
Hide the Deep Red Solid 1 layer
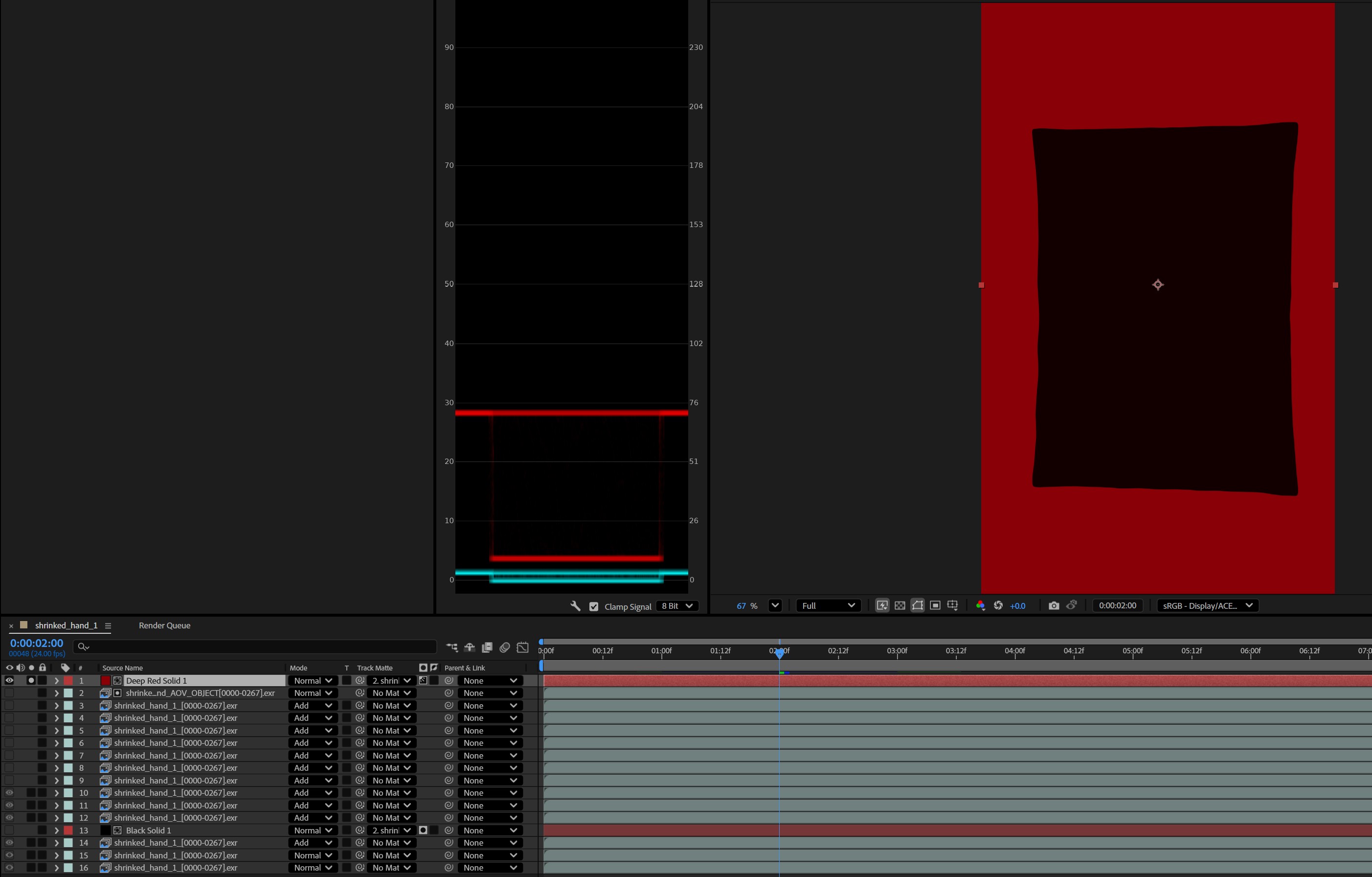pyautogui.click(x=9, y=680)
